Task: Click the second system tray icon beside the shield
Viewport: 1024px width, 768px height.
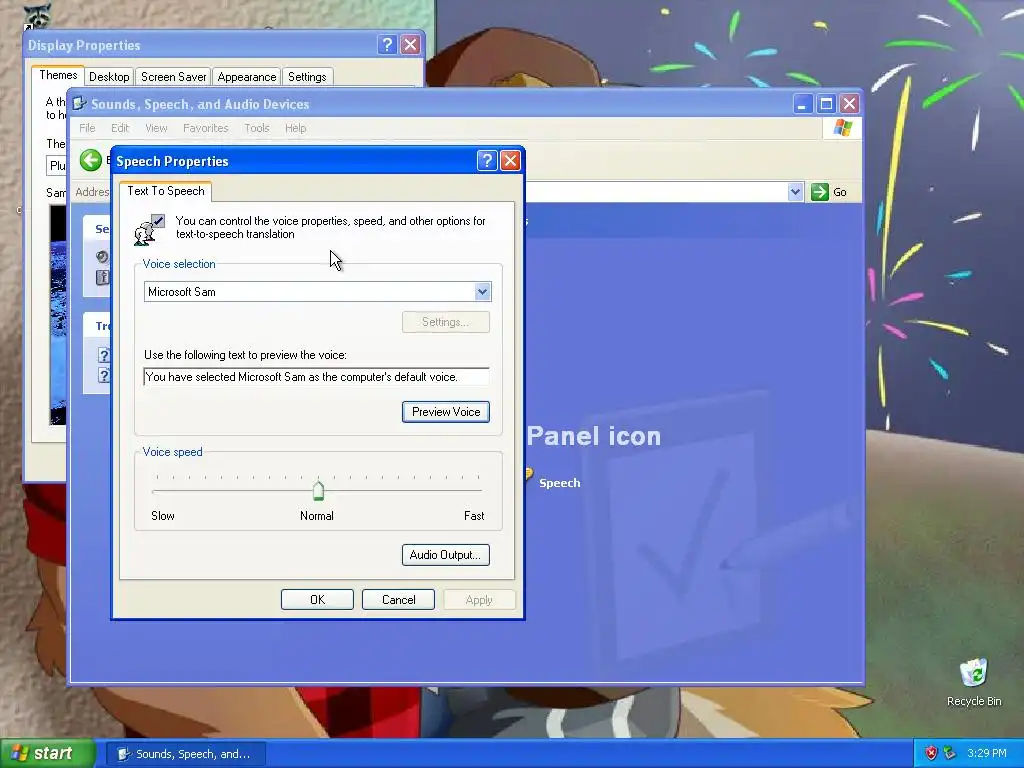Action: 949,753
